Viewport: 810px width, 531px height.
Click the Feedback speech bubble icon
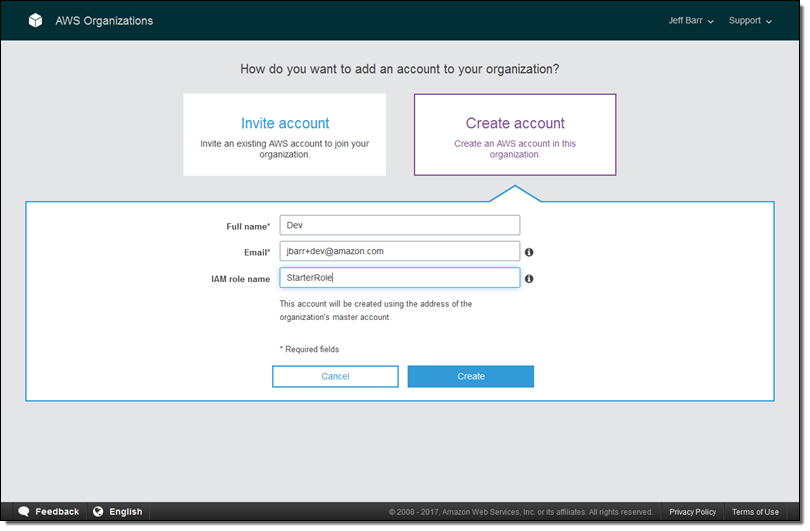(x=24, y=511)
